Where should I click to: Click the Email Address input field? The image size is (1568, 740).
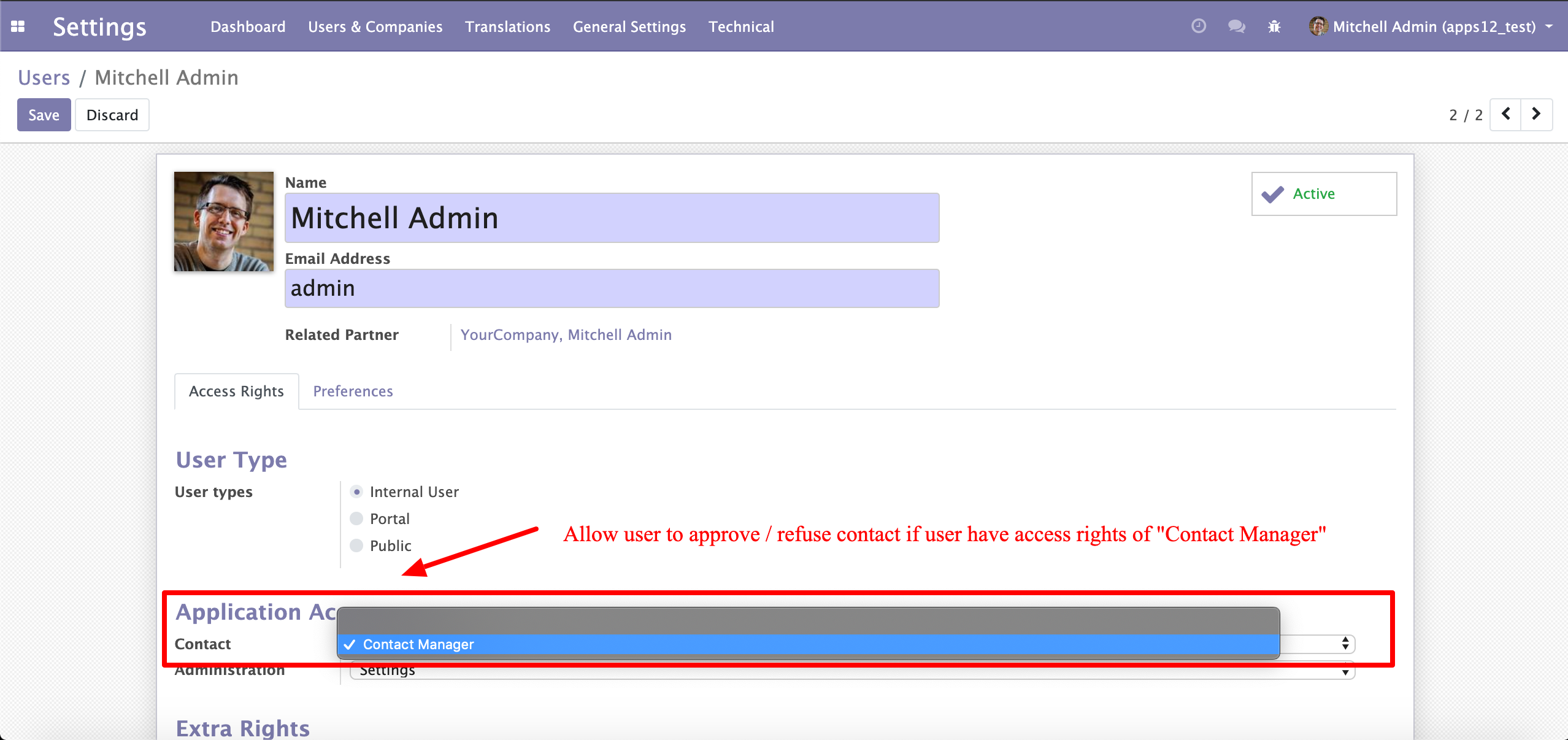[x=612, y=288]
